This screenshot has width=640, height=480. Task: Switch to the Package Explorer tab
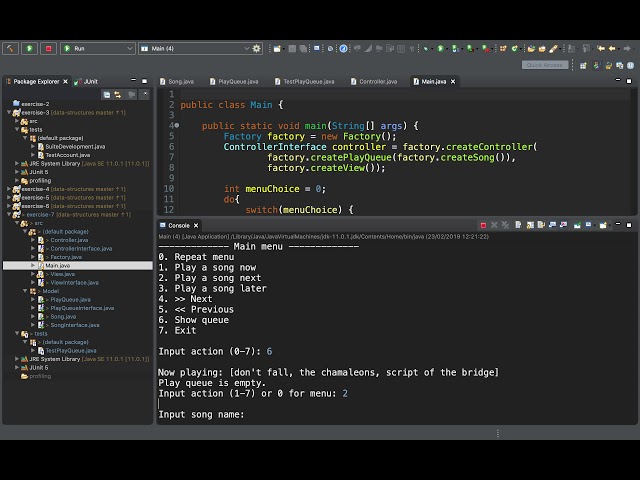click(36, 82)
